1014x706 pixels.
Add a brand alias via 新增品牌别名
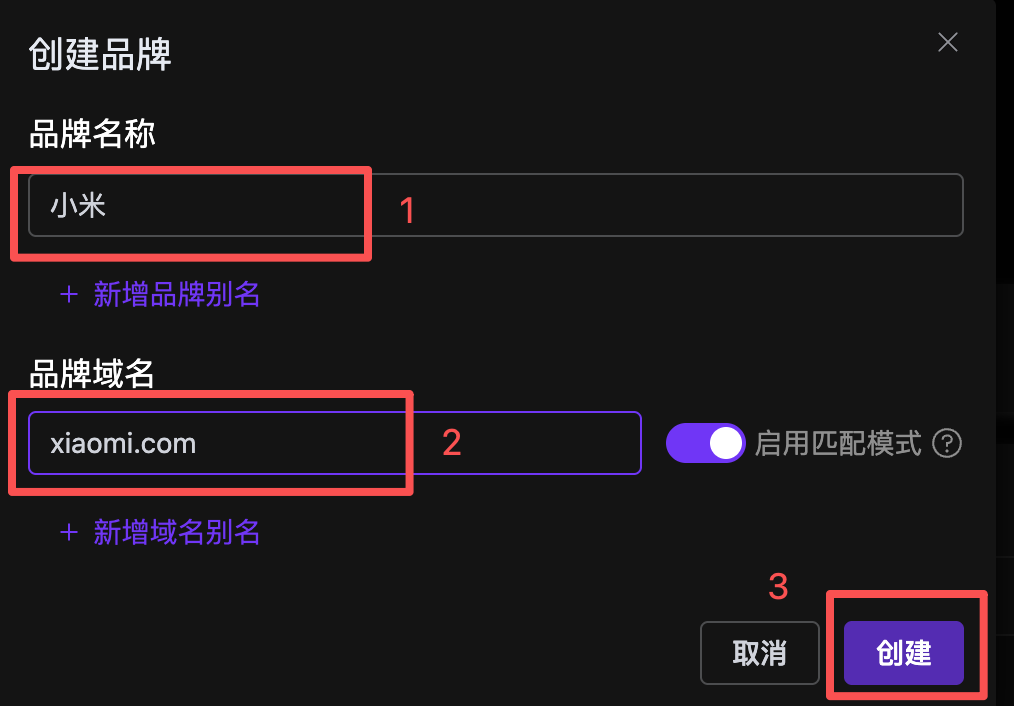point(176,294)
